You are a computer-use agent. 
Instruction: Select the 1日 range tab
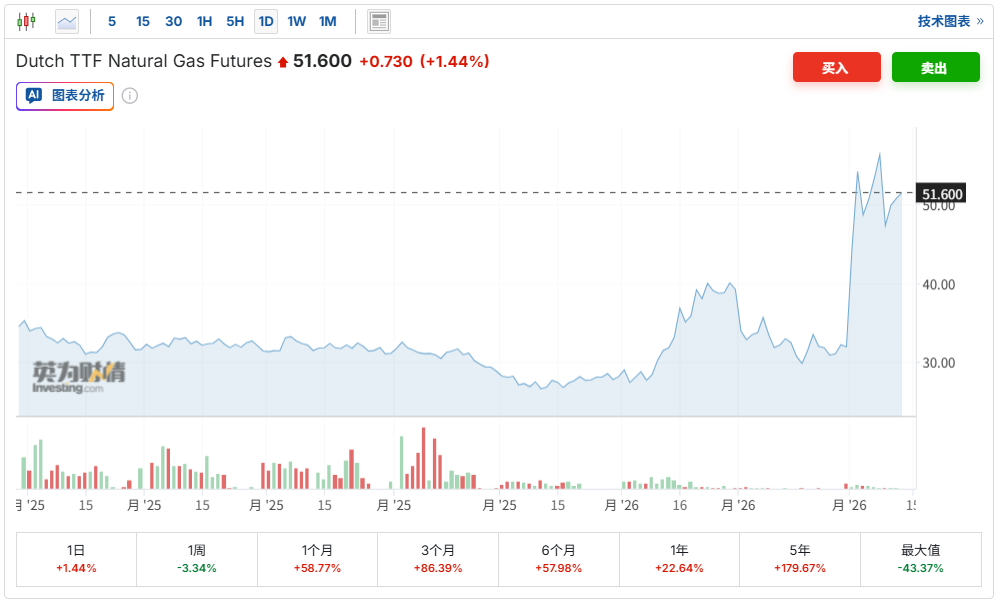coord(76,558)
